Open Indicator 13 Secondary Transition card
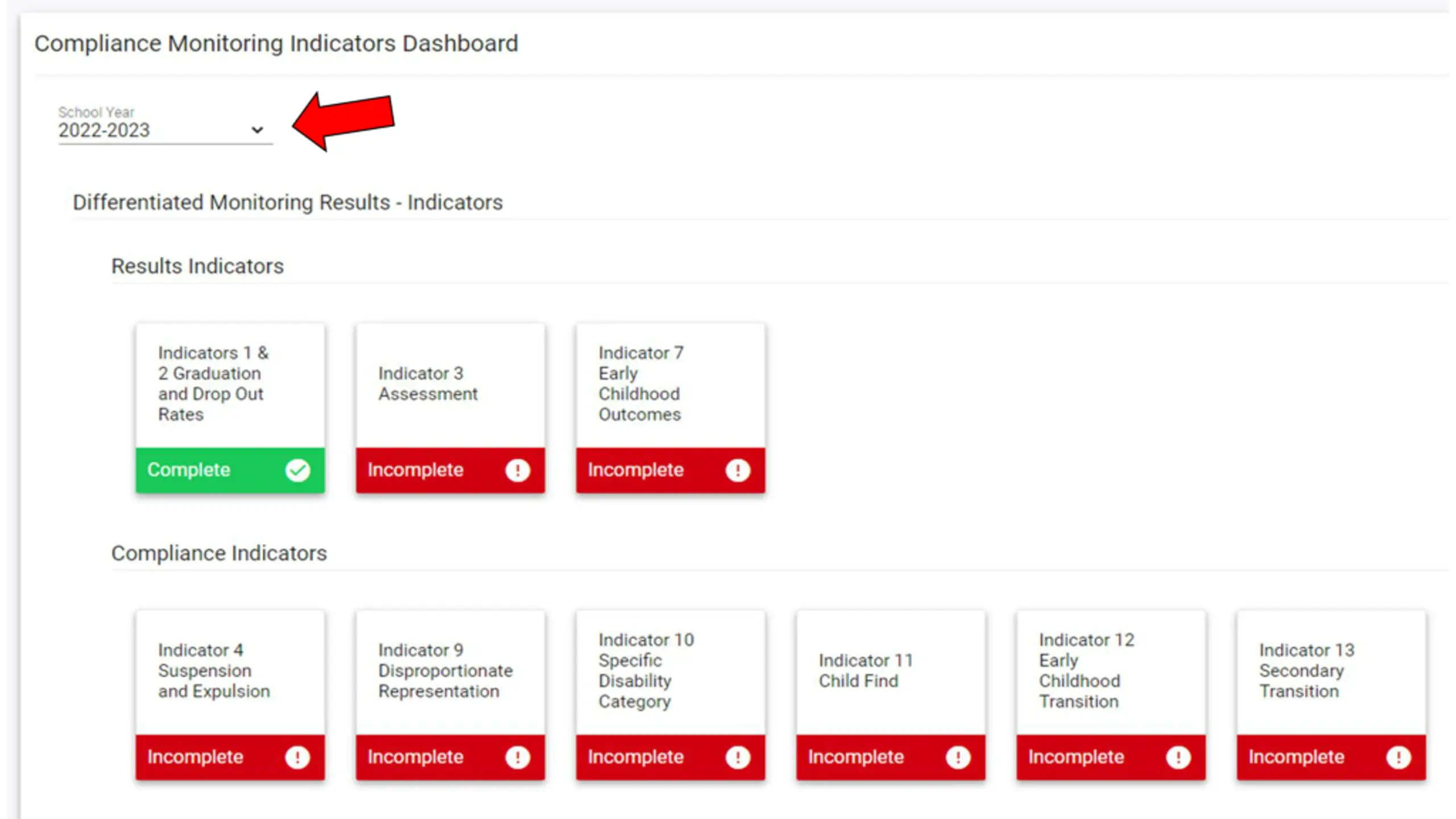Screen dimensions: 1456x819 click(1331, 695)
